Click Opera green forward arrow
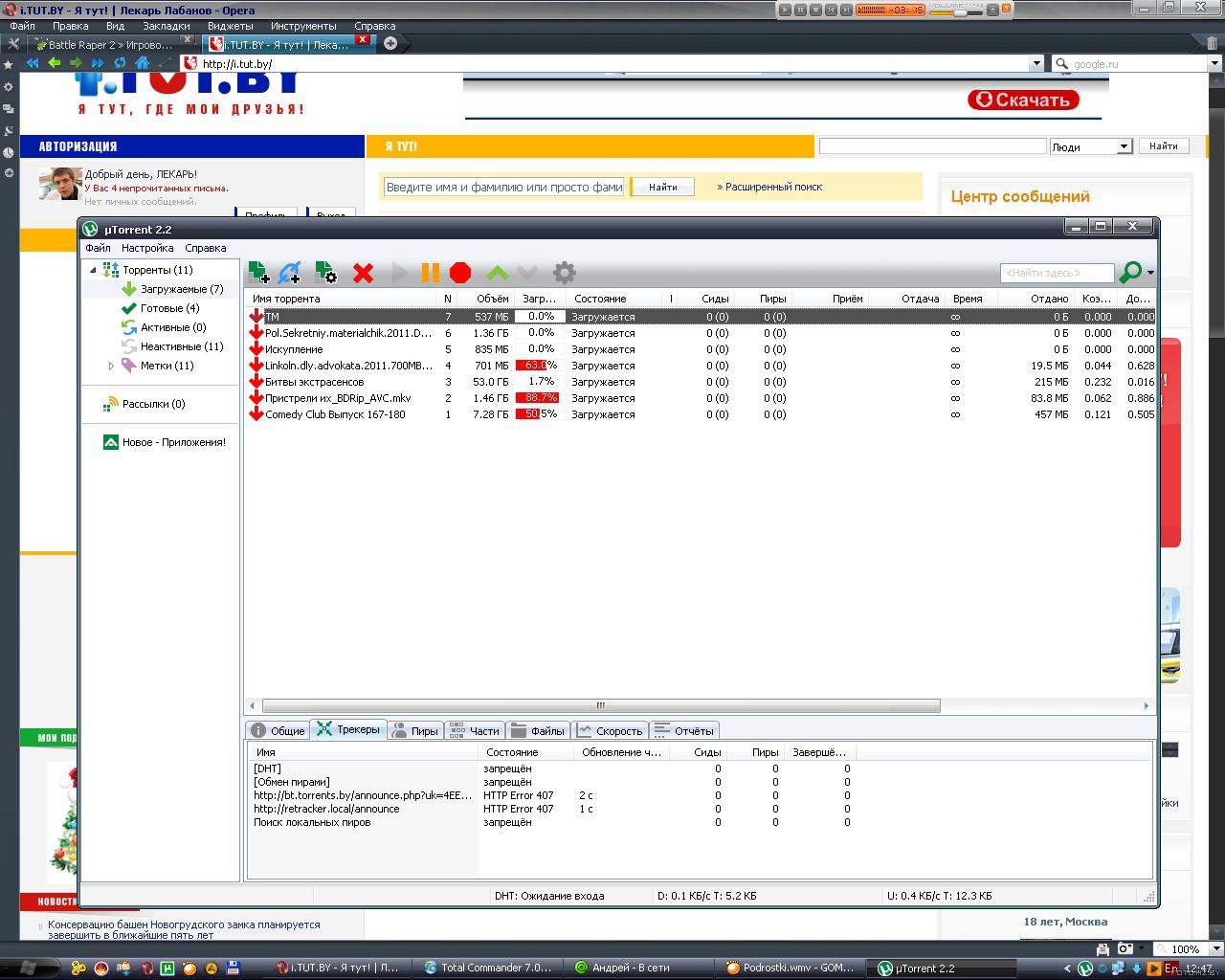 click(76, 63)
